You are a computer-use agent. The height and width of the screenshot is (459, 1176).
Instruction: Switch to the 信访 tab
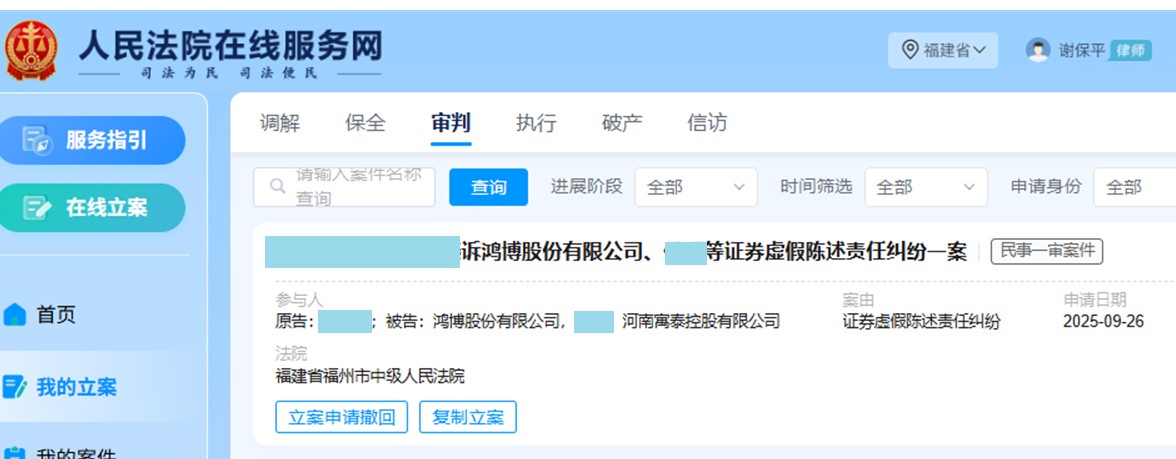click(x=707, y=123)
